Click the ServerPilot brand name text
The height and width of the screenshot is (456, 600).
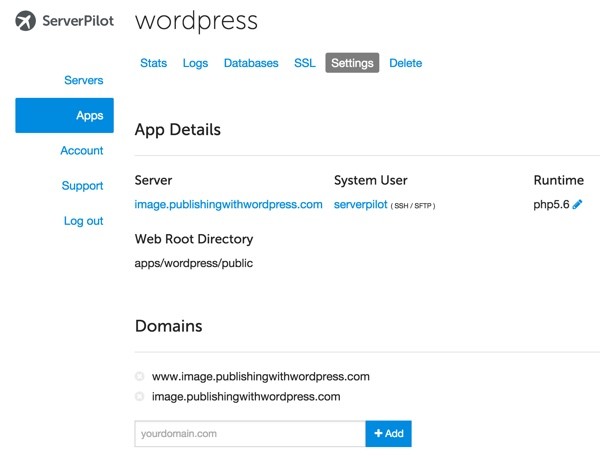tap(78, 21)
